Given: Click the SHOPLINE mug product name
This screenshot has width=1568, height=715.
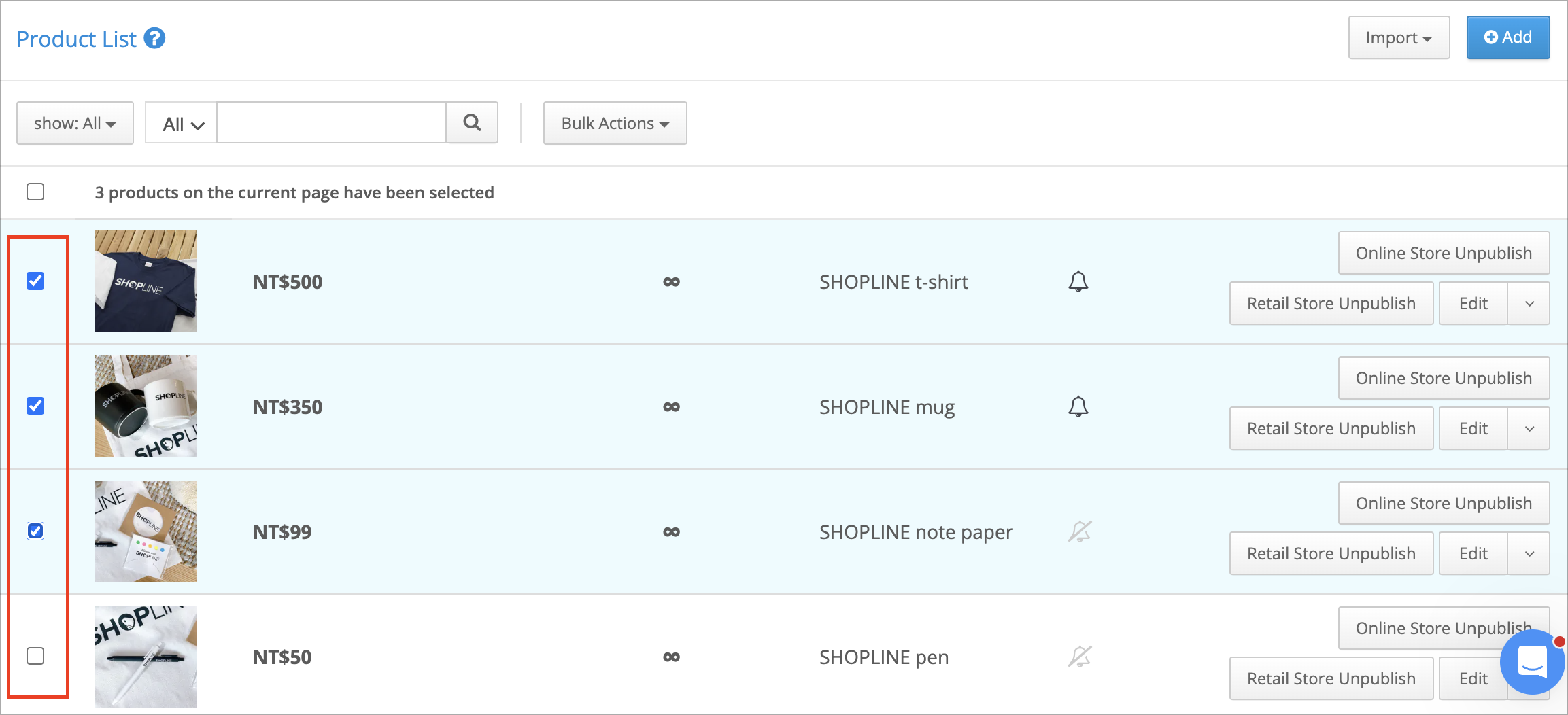Looking at the screenshot, I should pos(887,407).
